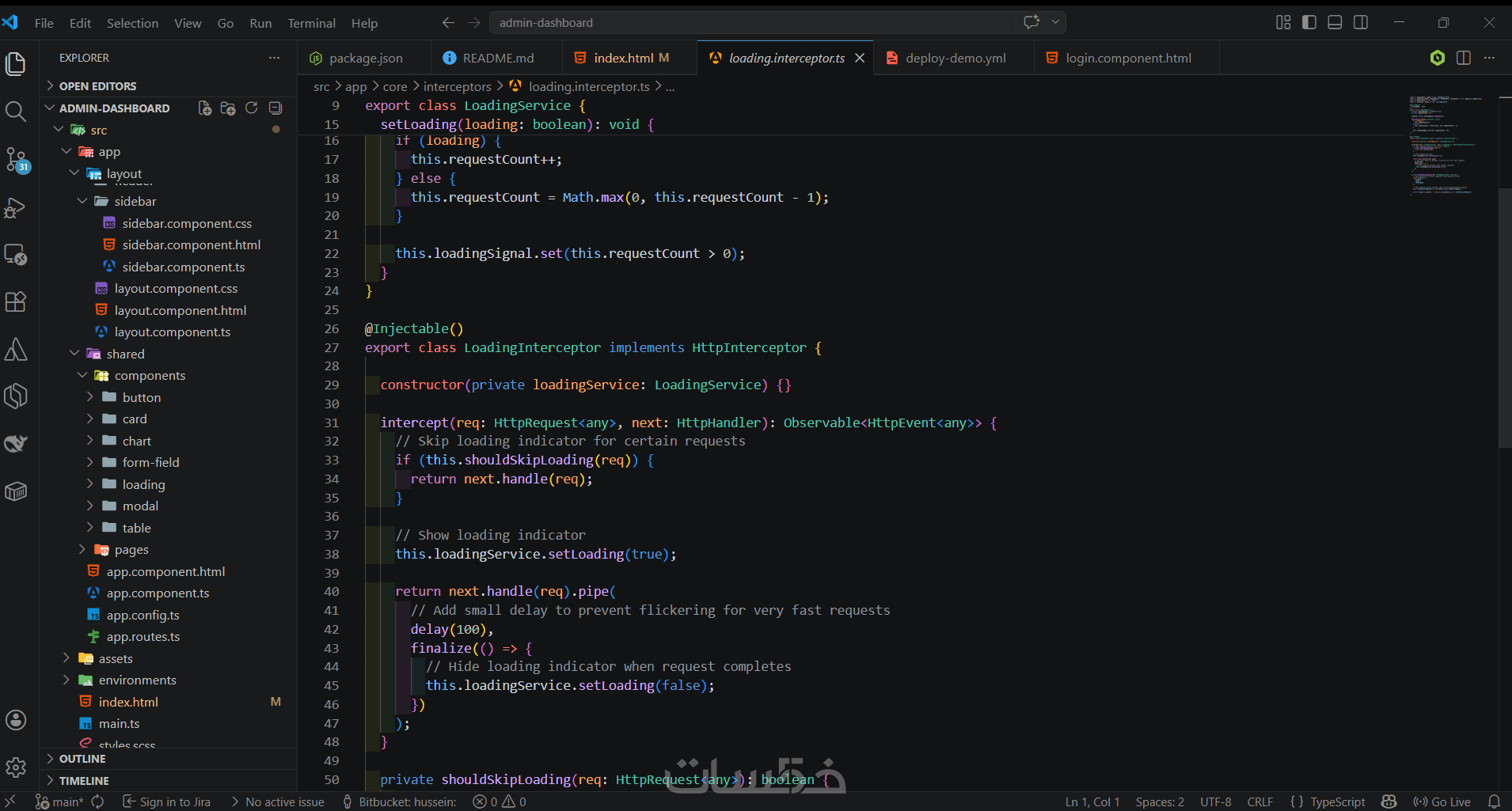Viewport: 1512px width, 811px height.
Task: Click the New File icon in explorer
Action: [204, 108]
